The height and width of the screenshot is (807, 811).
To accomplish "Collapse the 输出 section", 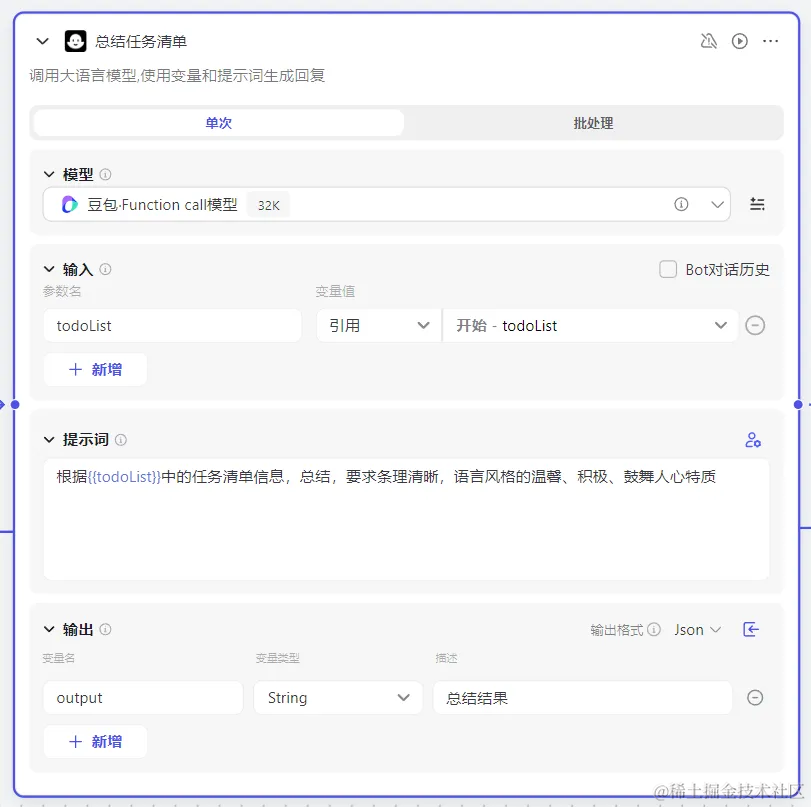I will (49, 630).
